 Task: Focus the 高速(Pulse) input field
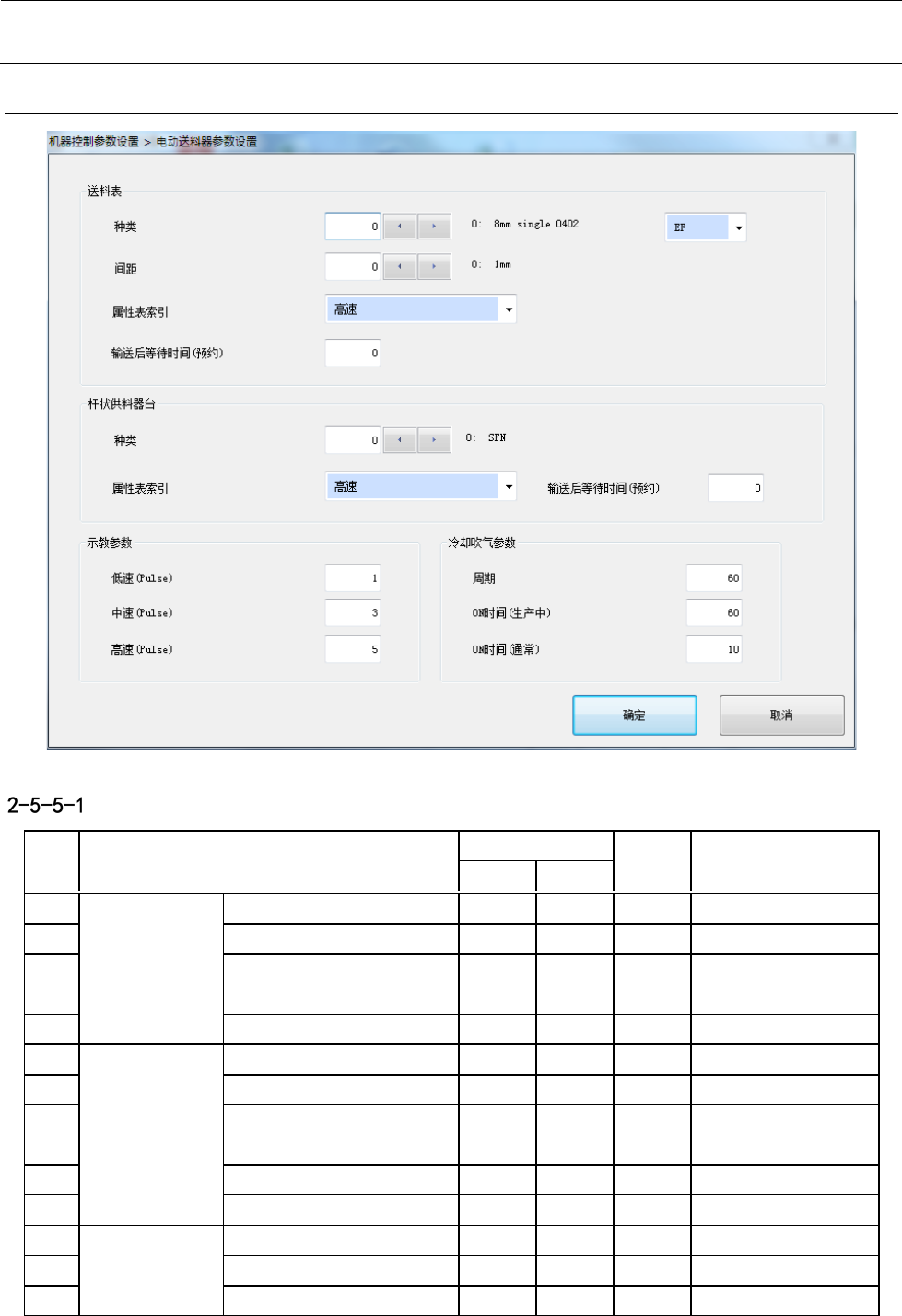click(353, 649)
